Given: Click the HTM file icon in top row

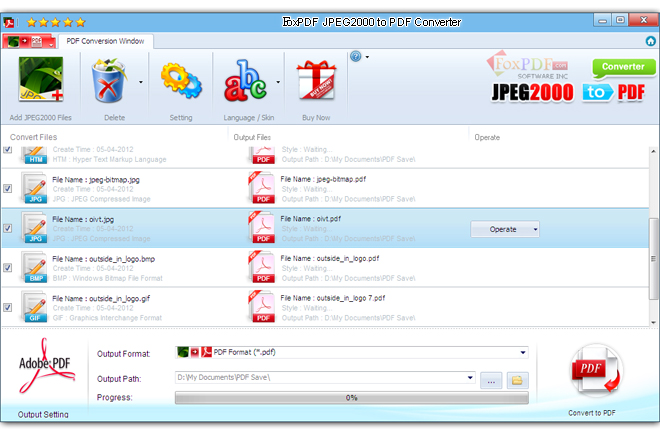Looking at the screenshot, I should coord(35,155).
